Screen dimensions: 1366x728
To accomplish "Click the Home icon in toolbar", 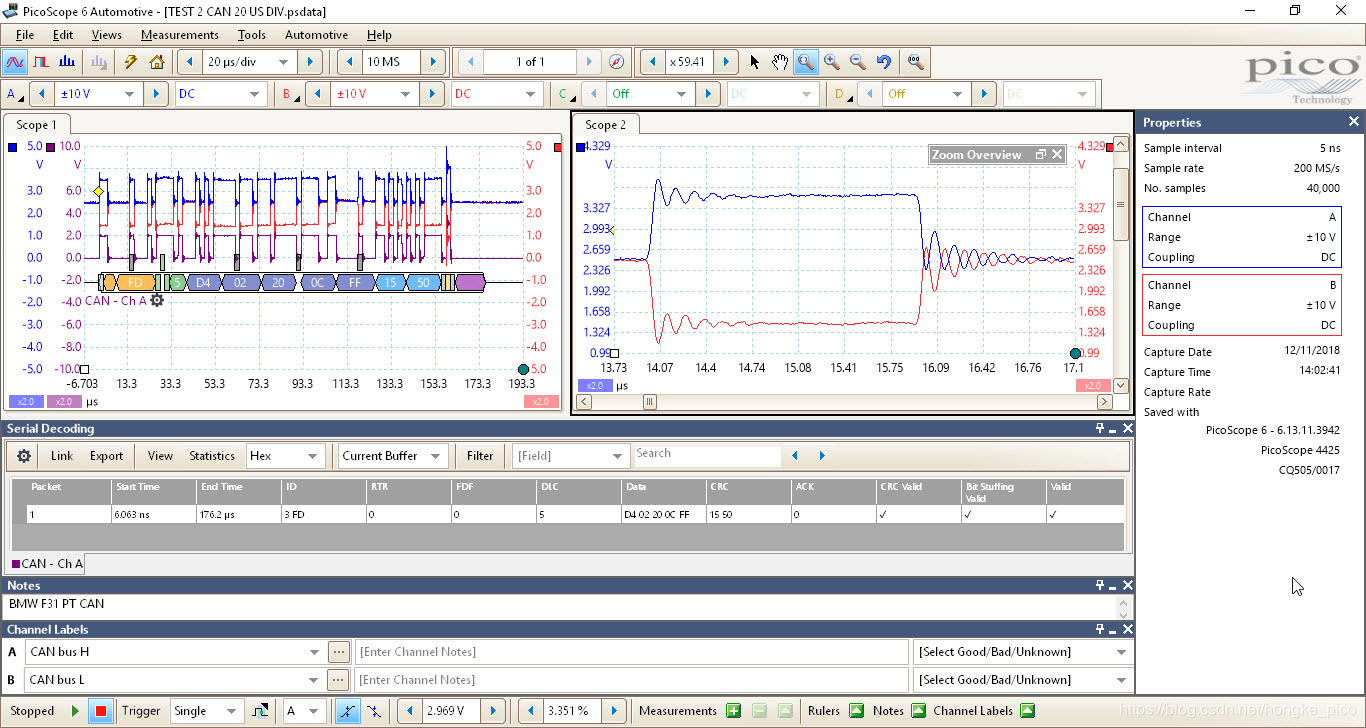I will click(157, 62).
